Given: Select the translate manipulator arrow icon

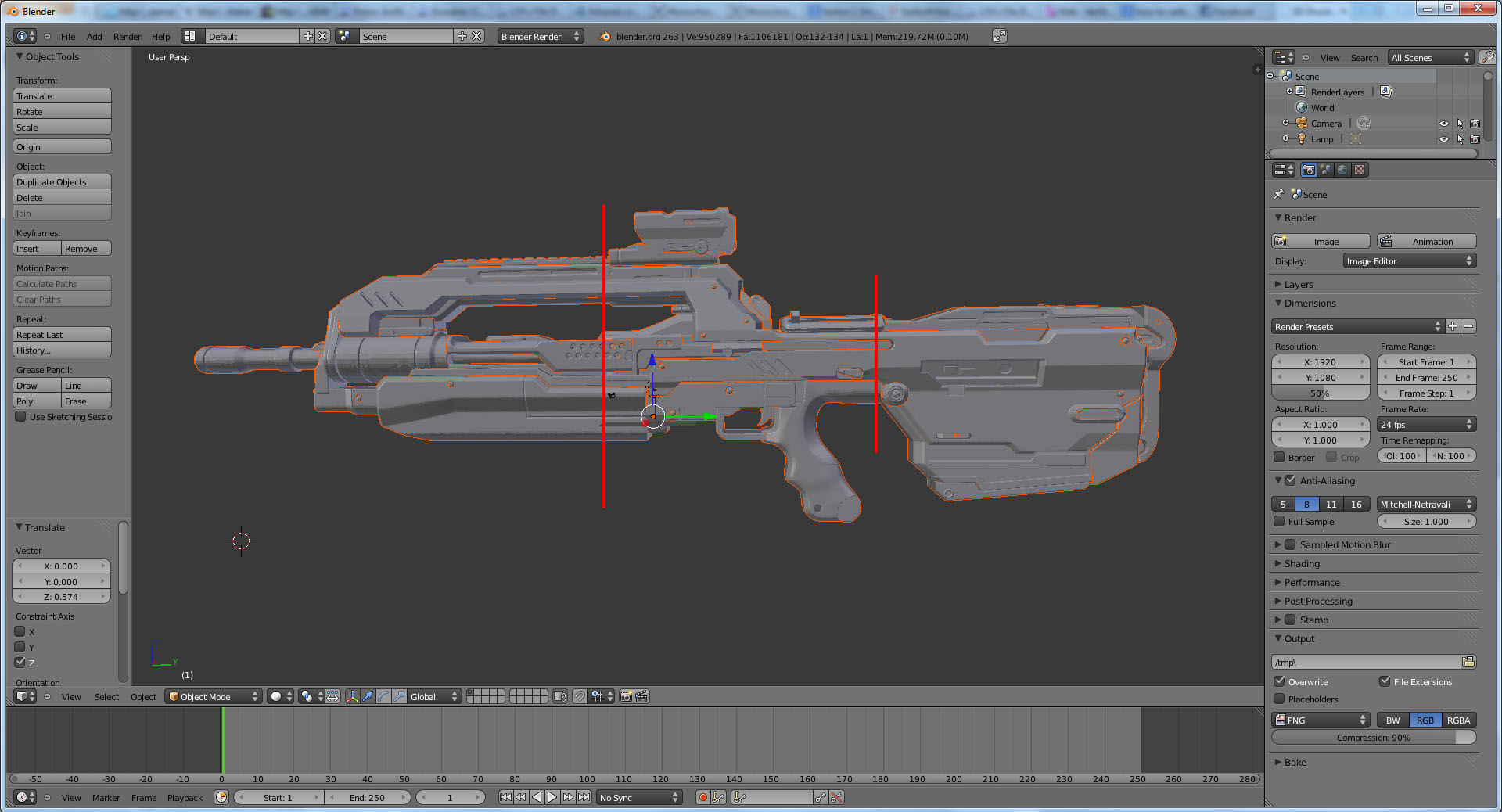Looking at the screenshot, I should pos(368,696).
